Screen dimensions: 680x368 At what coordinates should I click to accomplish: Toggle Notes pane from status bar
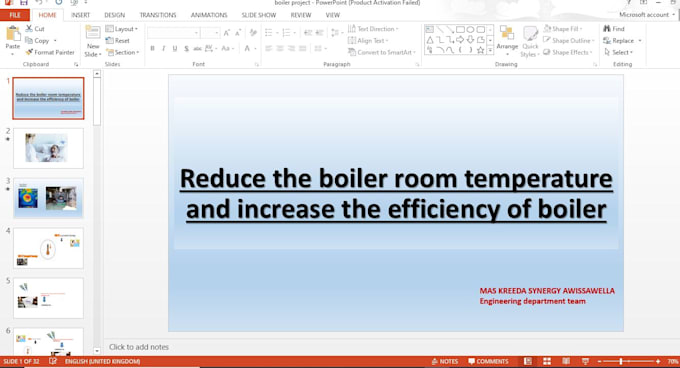(x=445, y=361)
